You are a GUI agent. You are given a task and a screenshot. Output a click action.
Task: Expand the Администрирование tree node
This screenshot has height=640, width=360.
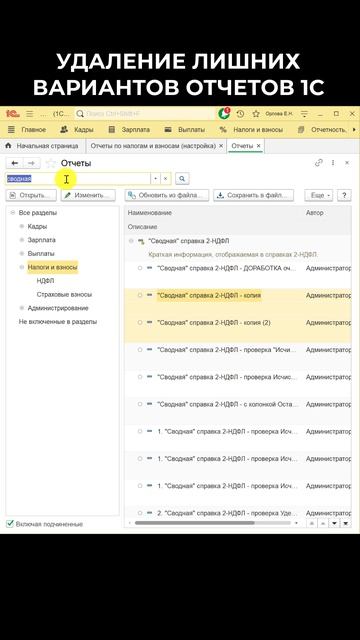pyautogui.click(x=22, y=308)
